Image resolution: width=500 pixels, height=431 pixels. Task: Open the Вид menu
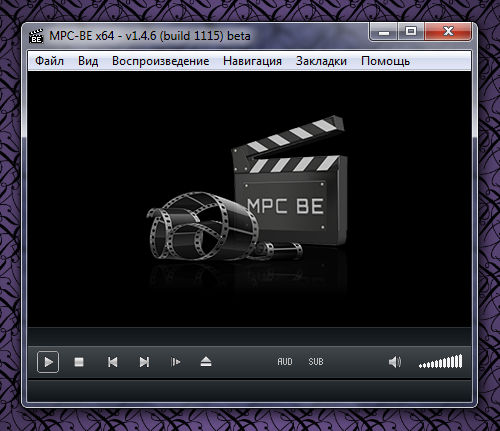pos(88,61)
